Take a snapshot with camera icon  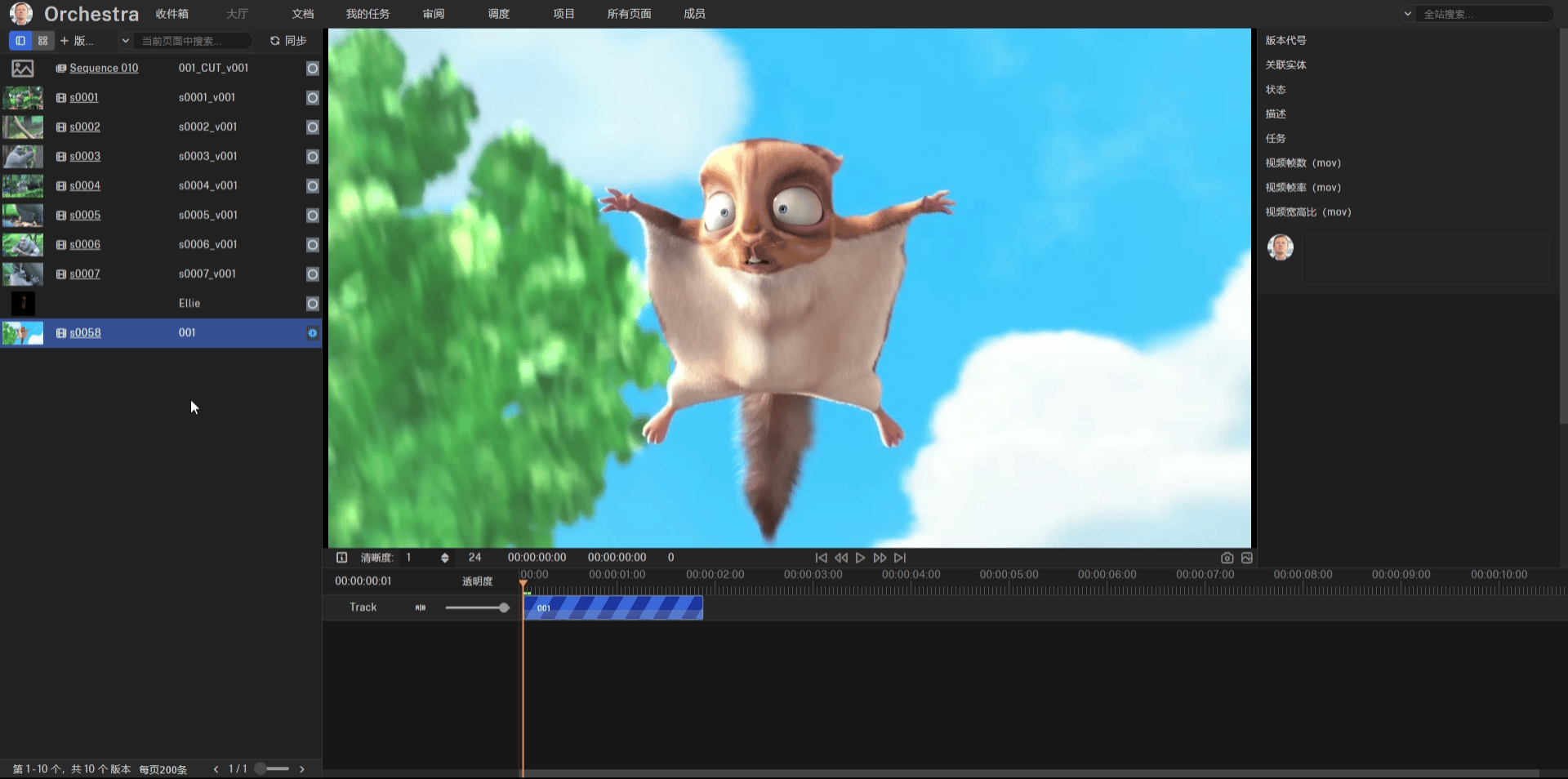pos(1227,558)
